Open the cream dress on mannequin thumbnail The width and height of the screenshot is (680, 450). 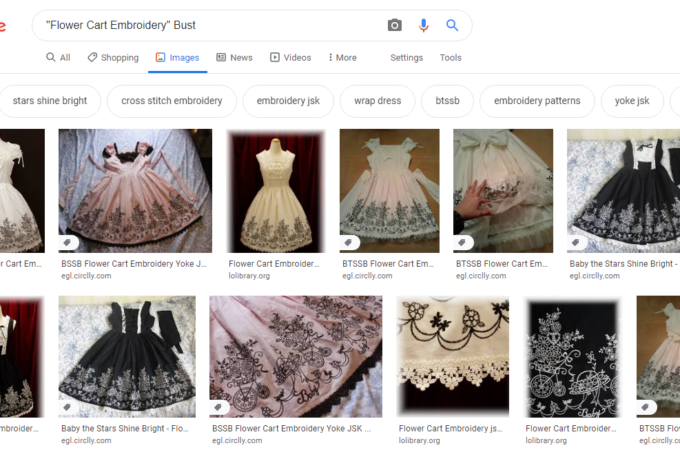click(276, 190)
